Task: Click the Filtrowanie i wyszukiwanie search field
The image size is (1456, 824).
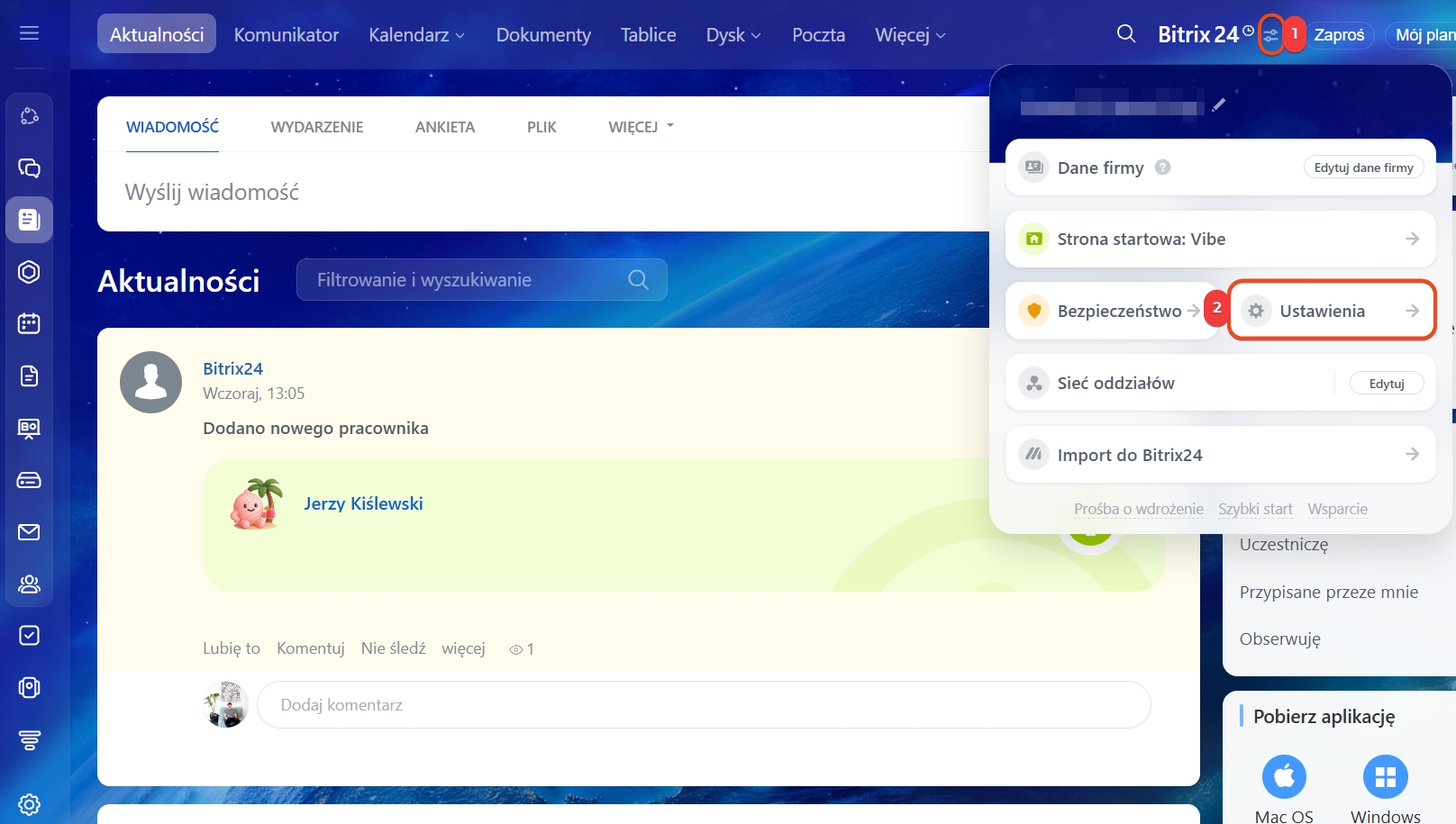Action: pos(469,280)
